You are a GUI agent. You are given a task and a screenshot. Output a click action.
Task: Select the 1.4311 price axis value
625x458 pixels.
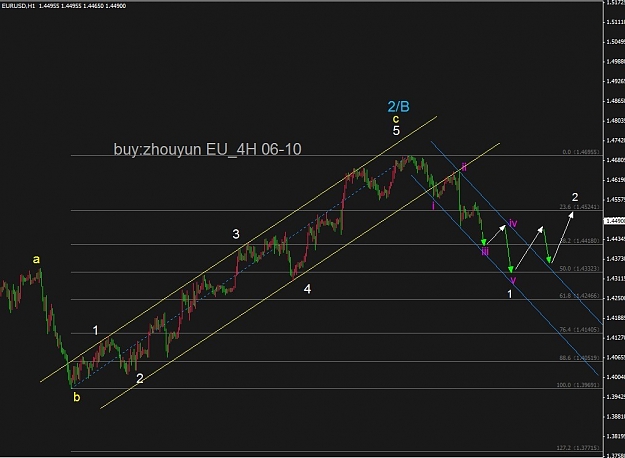coord(615,278)
